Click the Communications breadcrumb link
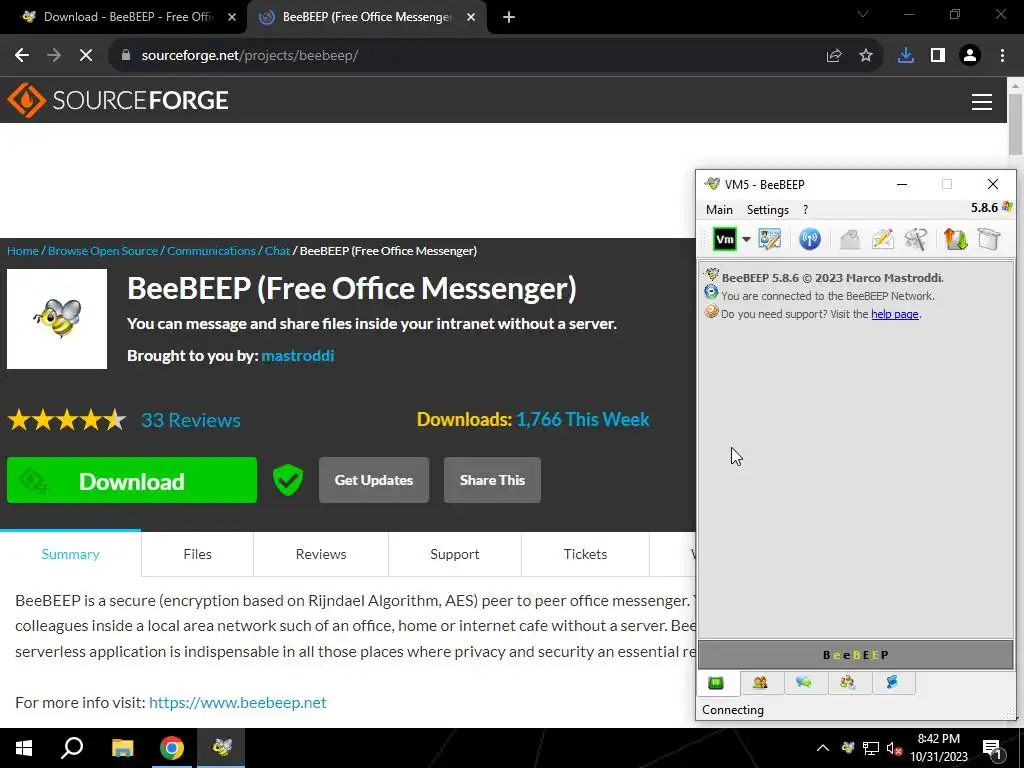The width and height of the screenshot is (1024, 768). (x=212, y=251)
